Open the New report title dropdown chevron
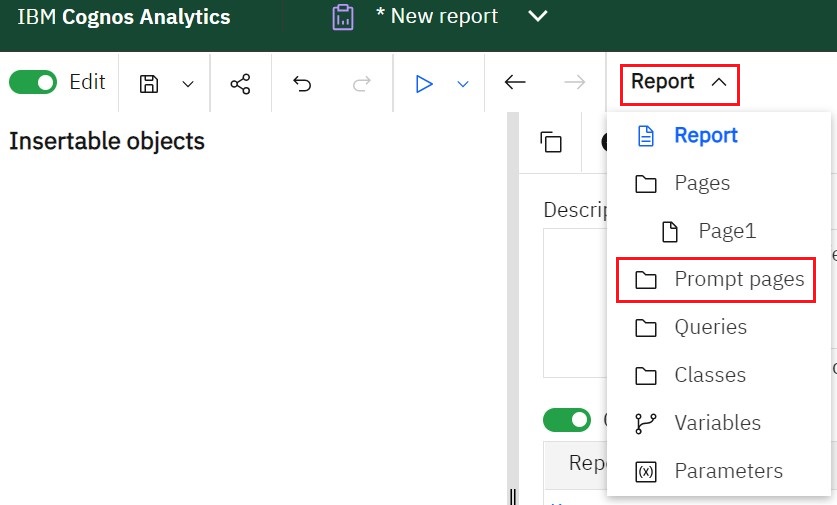The height and width of the screenshot is (505, 837). click(538, 16)
